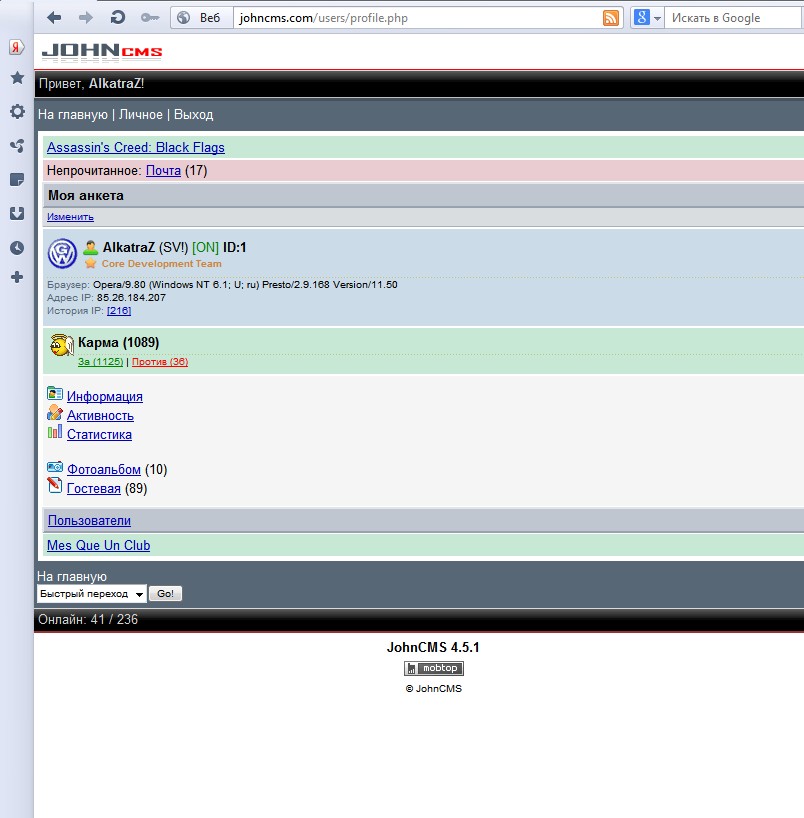Expand the Быстрый переход dropdown
The width and height of the screenshot is (804, 818).
[92, 594]
